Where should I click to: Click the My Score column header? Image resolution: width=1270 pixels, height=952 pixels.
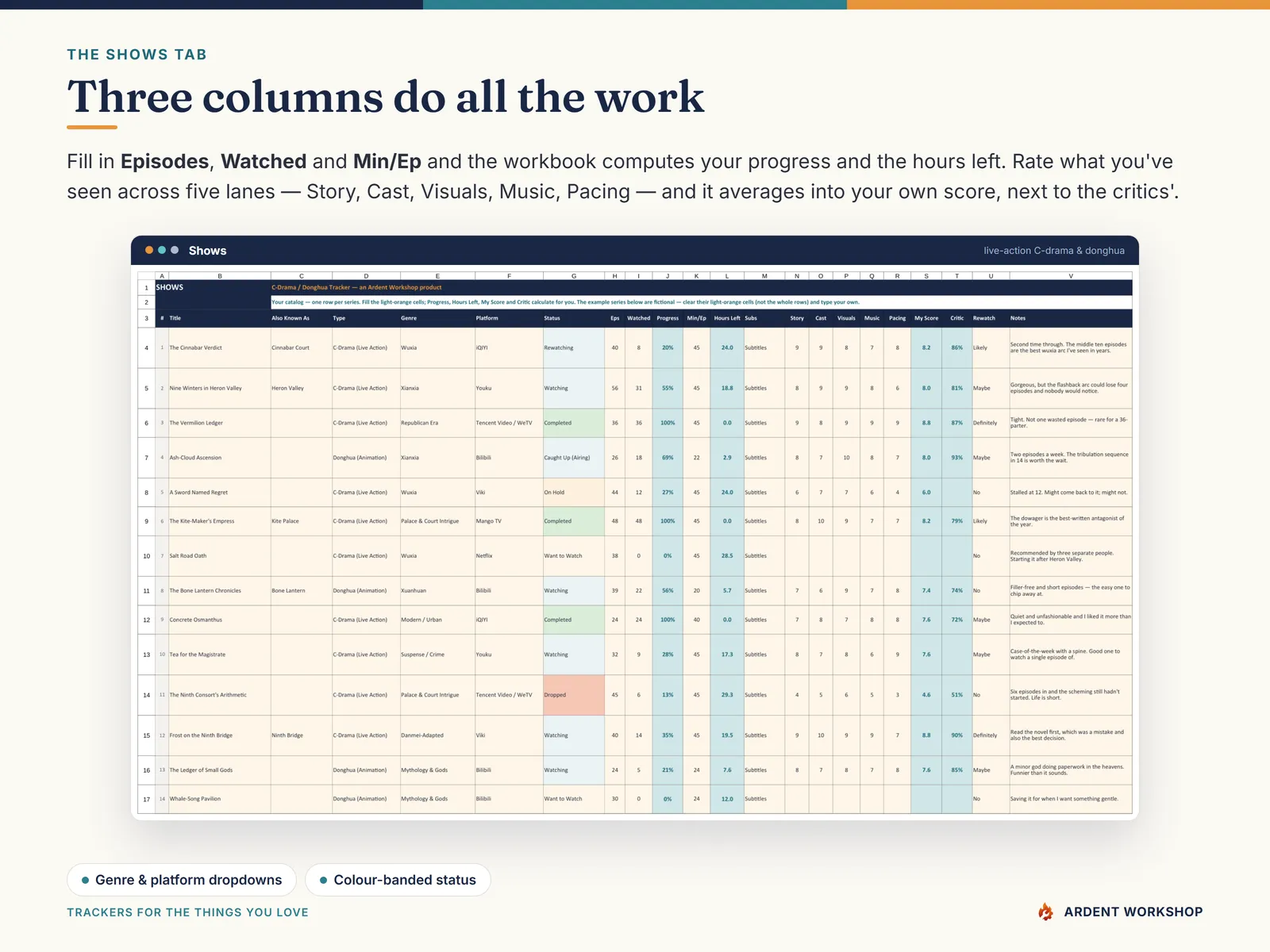coord(926,318)
